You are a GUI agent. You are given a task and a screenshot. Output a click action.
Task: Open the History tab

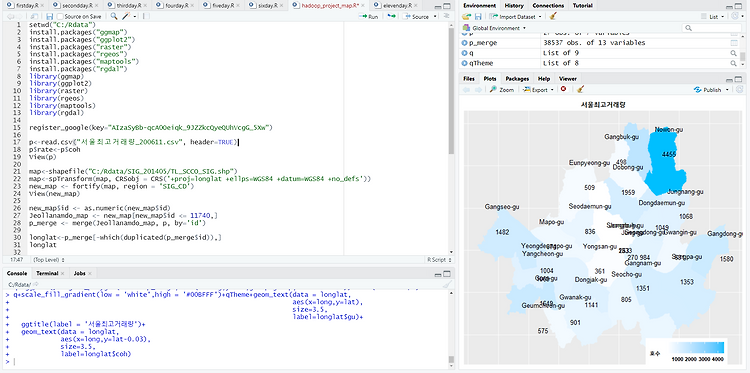pyautogui.click(x=514, y=5)
